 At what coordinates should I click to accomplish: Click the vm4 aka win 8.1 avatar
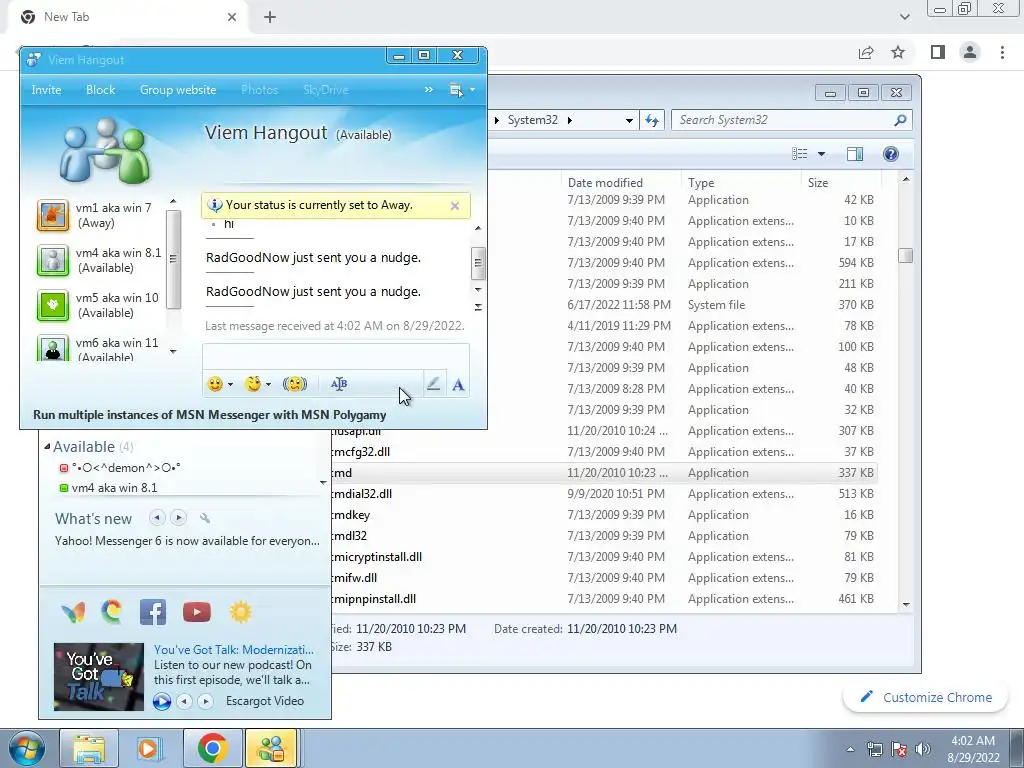53,261
